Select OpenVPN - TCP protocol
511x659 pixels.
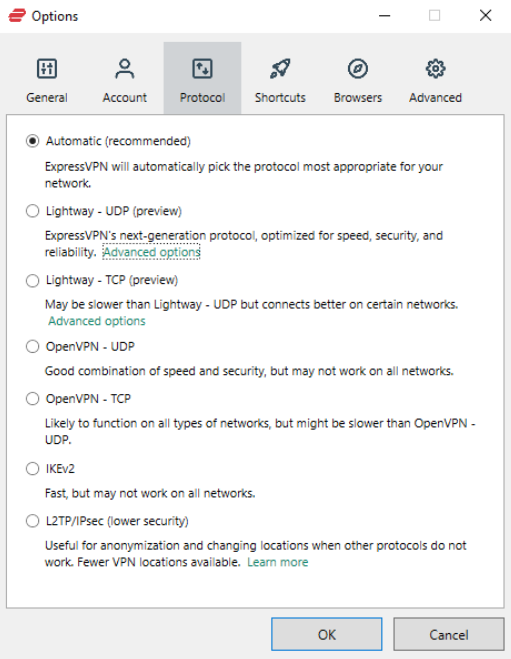click(32, 398)
